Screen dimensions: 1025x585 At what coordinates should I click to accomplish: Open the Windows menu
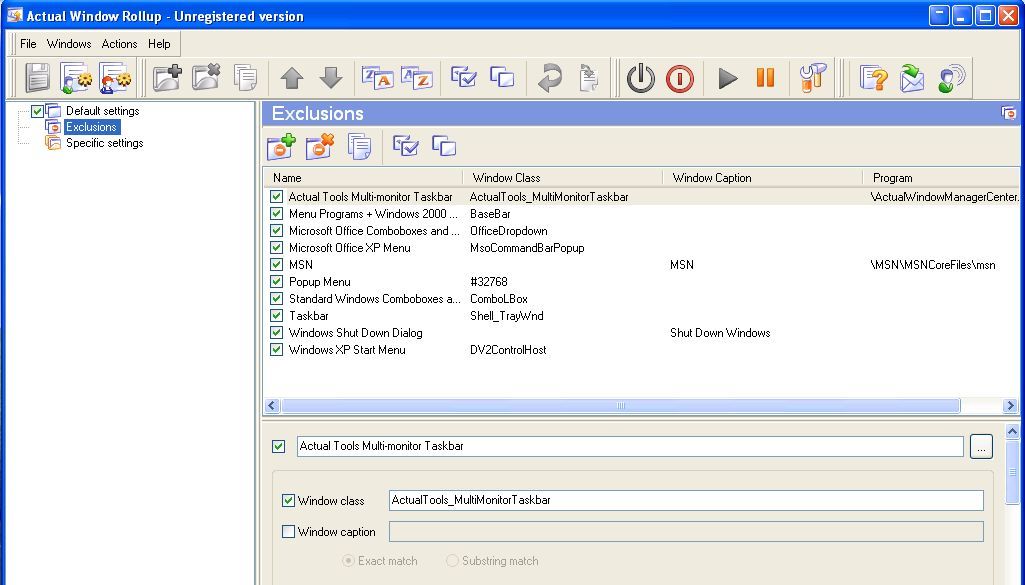(69, 43)
